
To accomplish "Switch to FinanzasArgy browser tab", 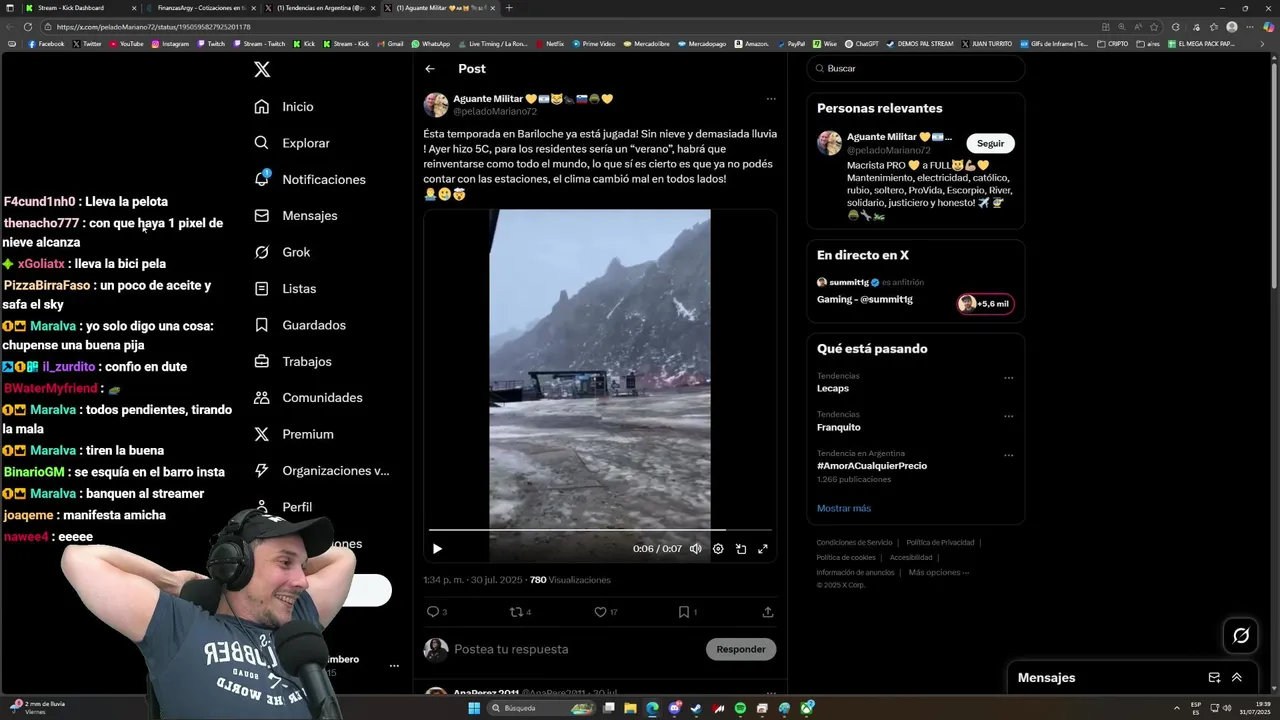I will tap(198, 7).
